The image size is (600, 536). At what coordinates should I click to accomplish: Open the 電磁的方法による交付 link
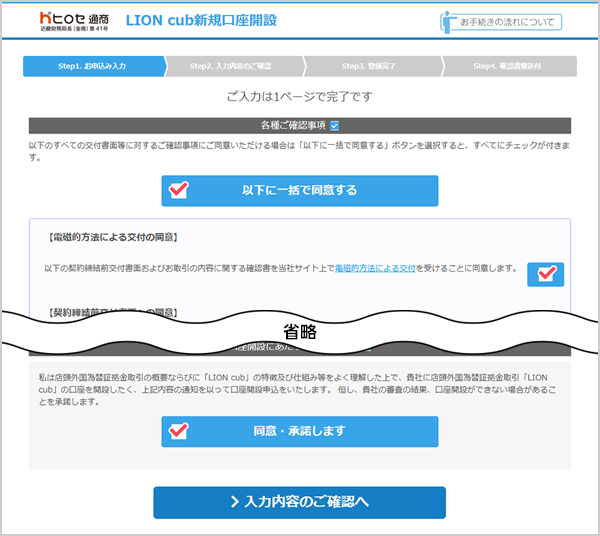pyautogui.click(x=375, y=269)
